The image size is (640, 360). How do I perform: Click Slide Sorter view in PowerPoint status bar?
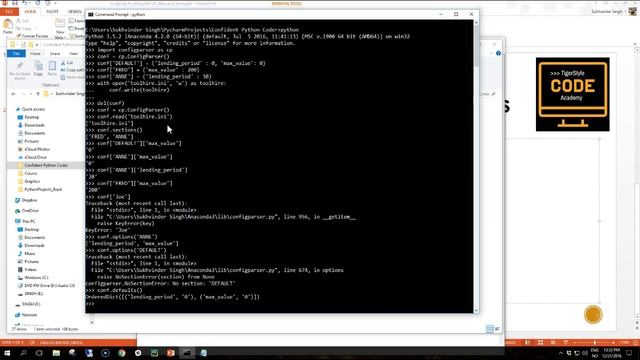[540, 342]
